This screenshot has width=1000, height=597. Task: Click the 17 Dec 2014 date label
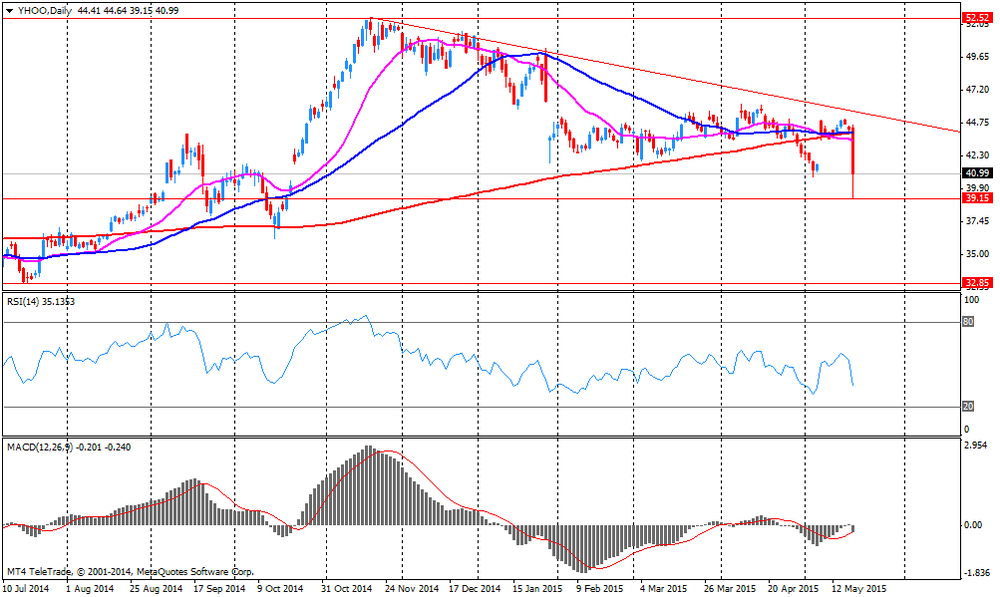[x=475, y=588]
